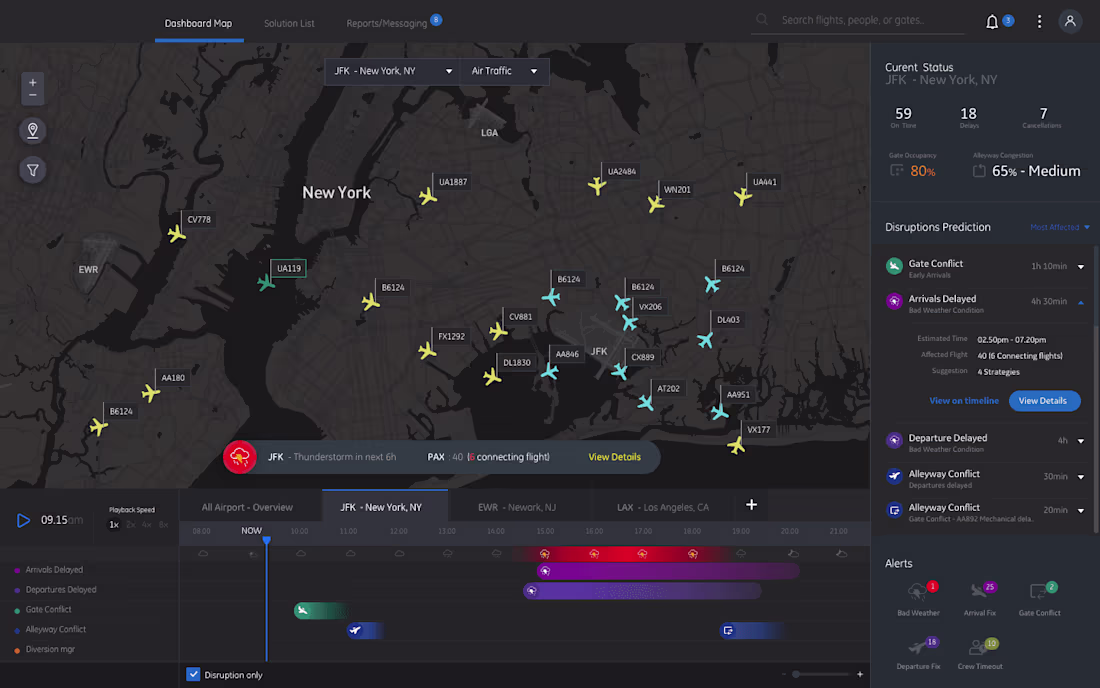Expand the Alleyway Conflict 30min item
Screen dimensions: 1100x688
pos(1080,477)
